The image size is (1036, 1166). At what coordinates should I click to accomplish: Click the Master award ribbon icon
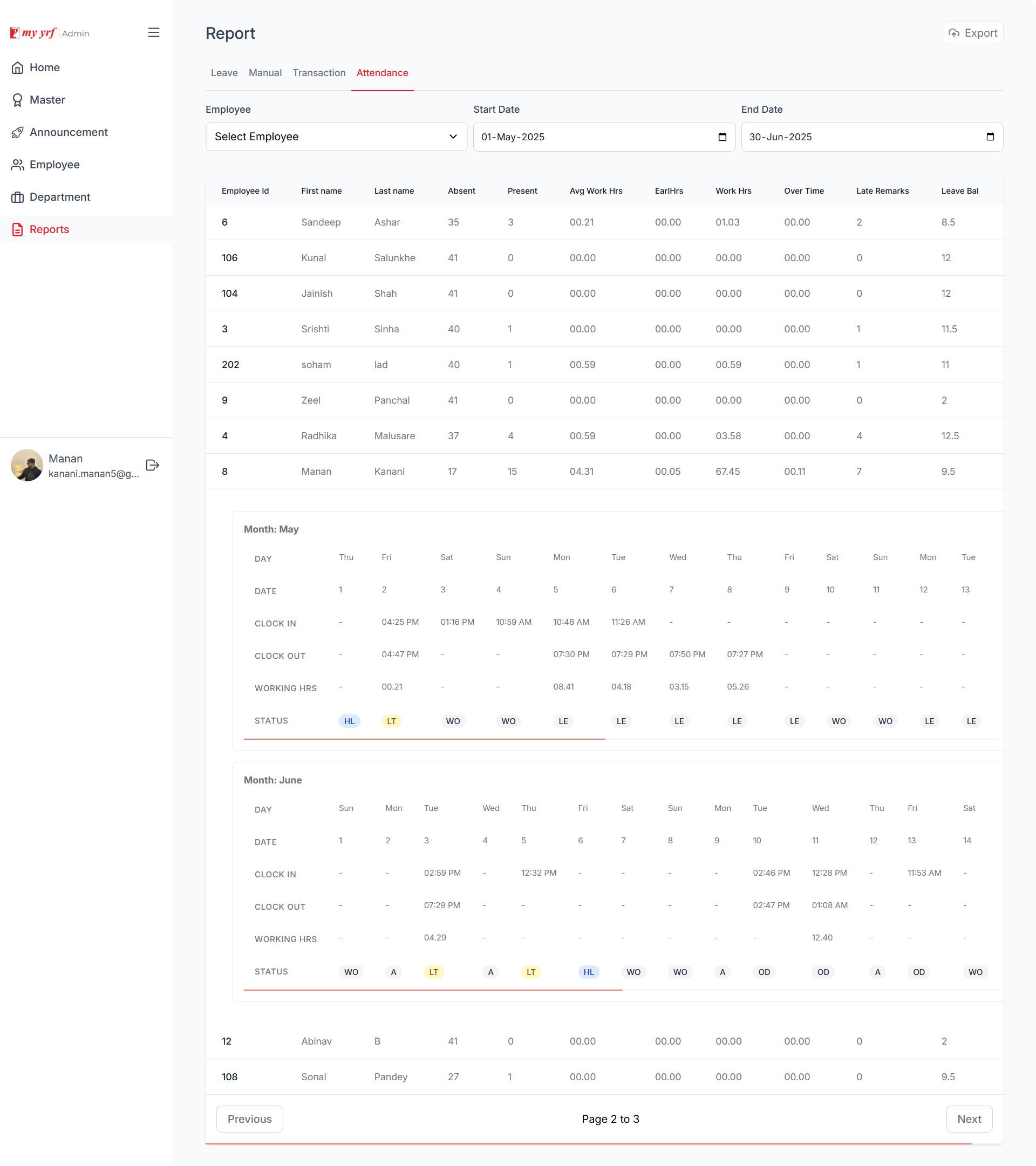[18, 100]
